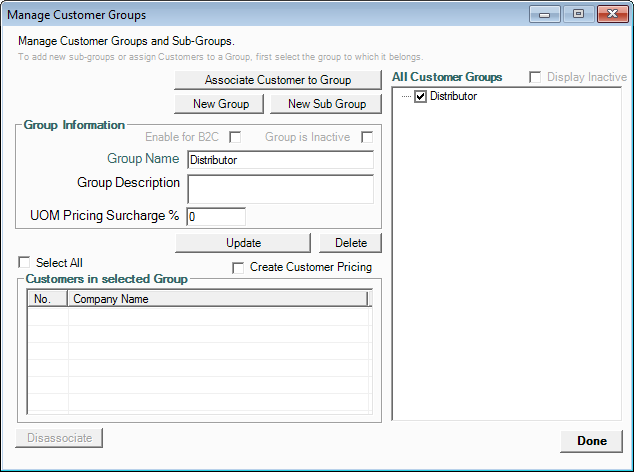This screenshot has width=634, height=472.
Task: Click the Update button
Action: pyautogui.click(x=243, y=243)
